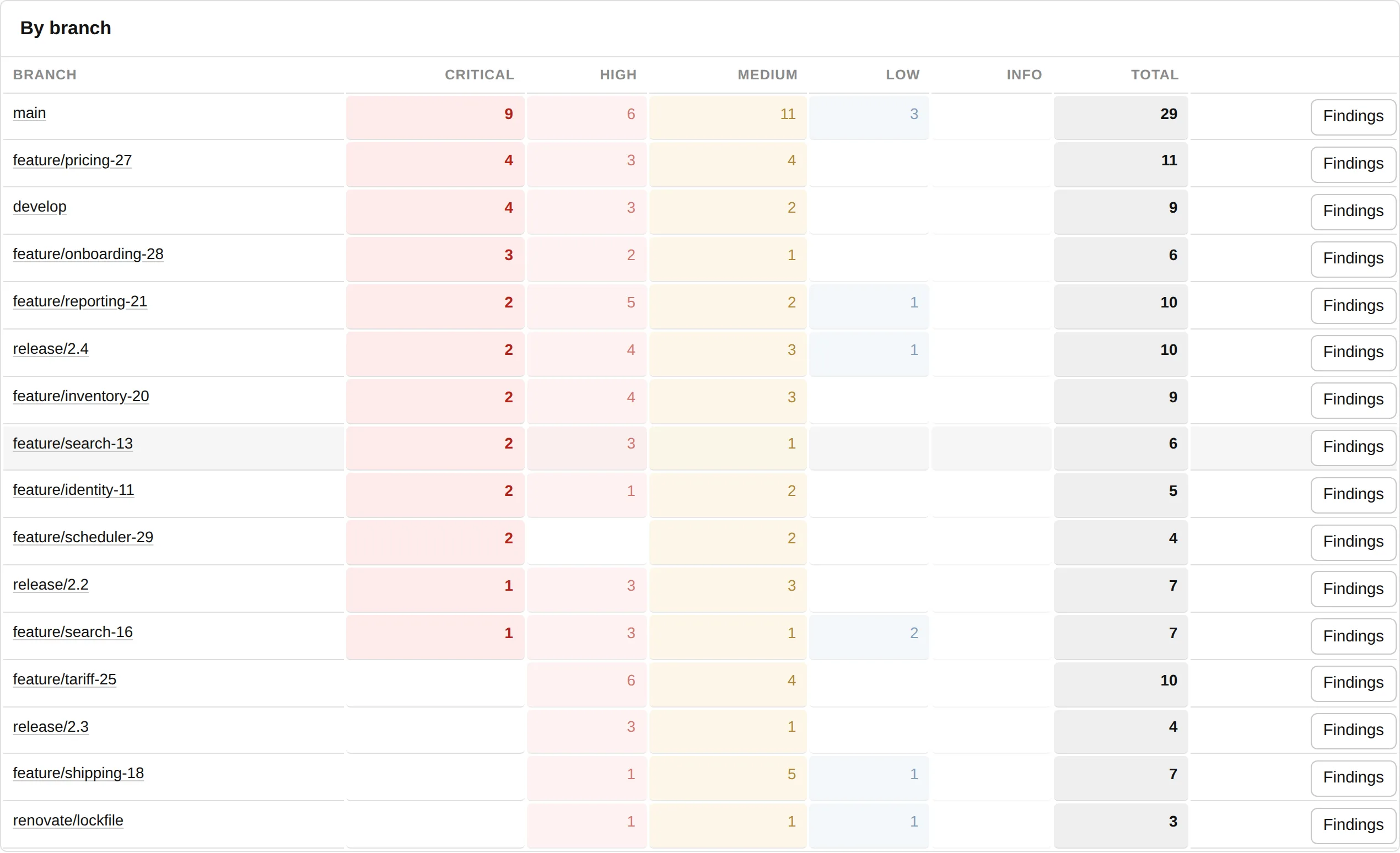The height and width of the screenshot is (853, 1400).
Task: Click Findings button for release/2.3
Action: point(1353,731)
